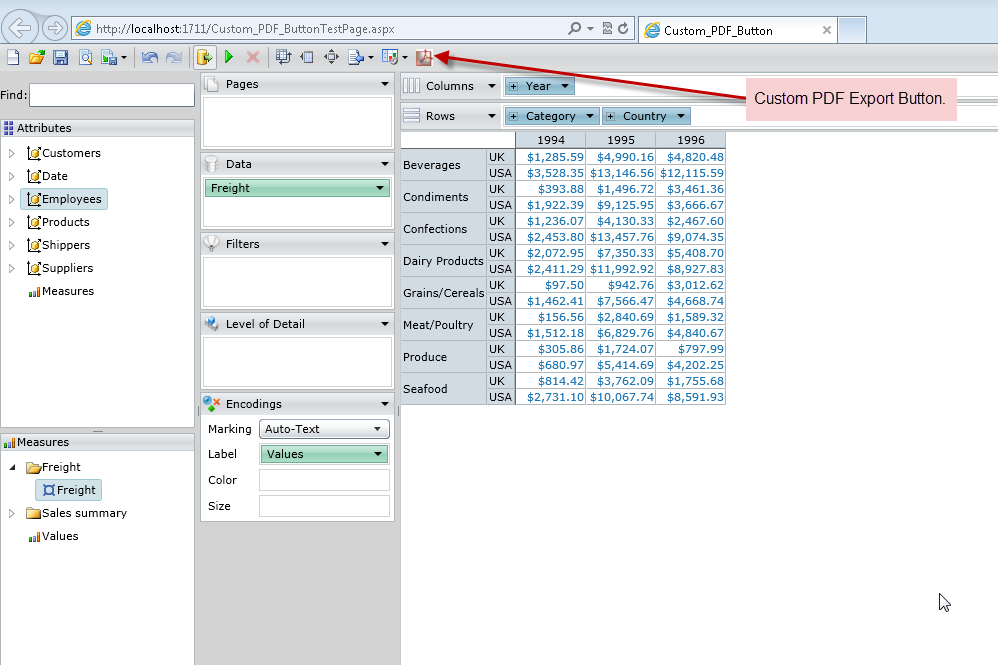Click the Redo toolbar icon

tap(174, 57)
